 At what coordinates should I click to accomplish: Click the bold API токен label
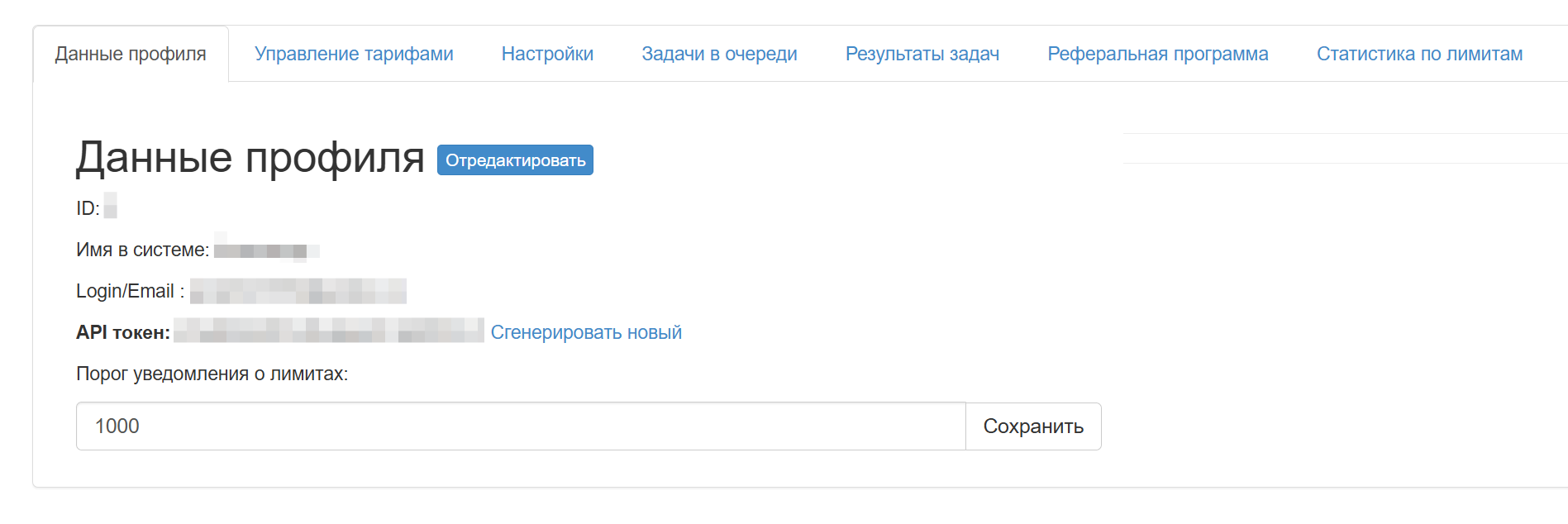click(123, 332)
